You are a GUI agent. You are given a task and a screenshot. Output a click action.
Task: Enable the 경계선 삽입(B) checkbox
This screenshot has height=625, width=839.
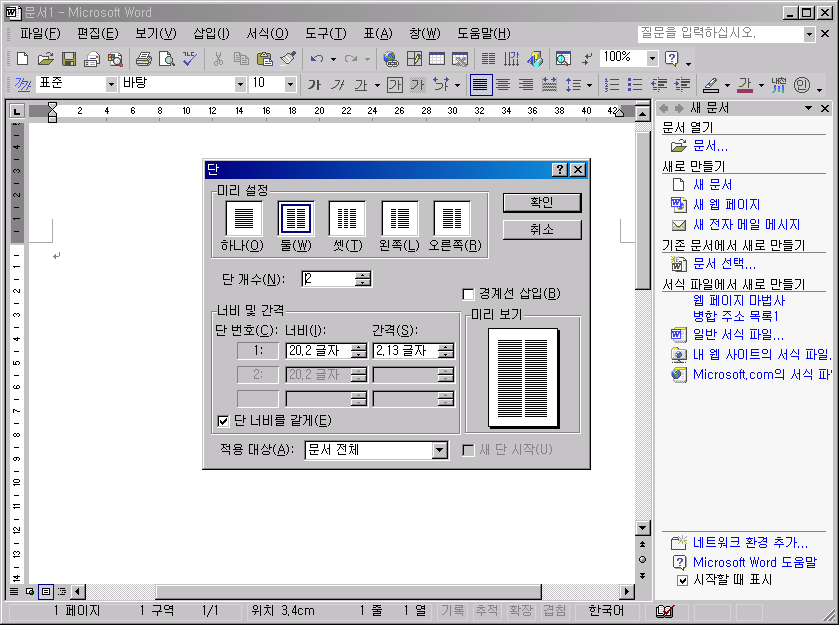[x=468, y=294]
